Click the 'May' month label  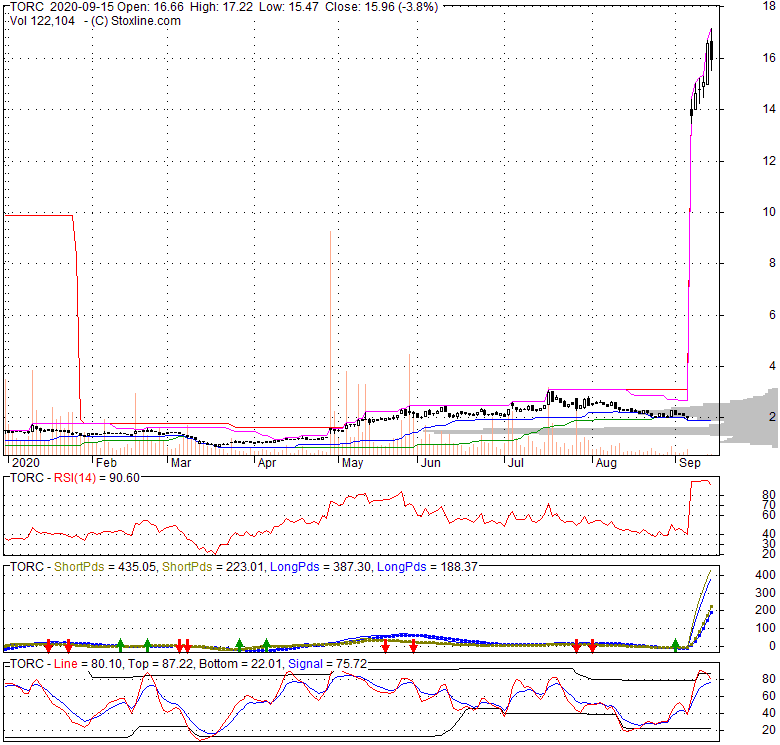point(352,463)
